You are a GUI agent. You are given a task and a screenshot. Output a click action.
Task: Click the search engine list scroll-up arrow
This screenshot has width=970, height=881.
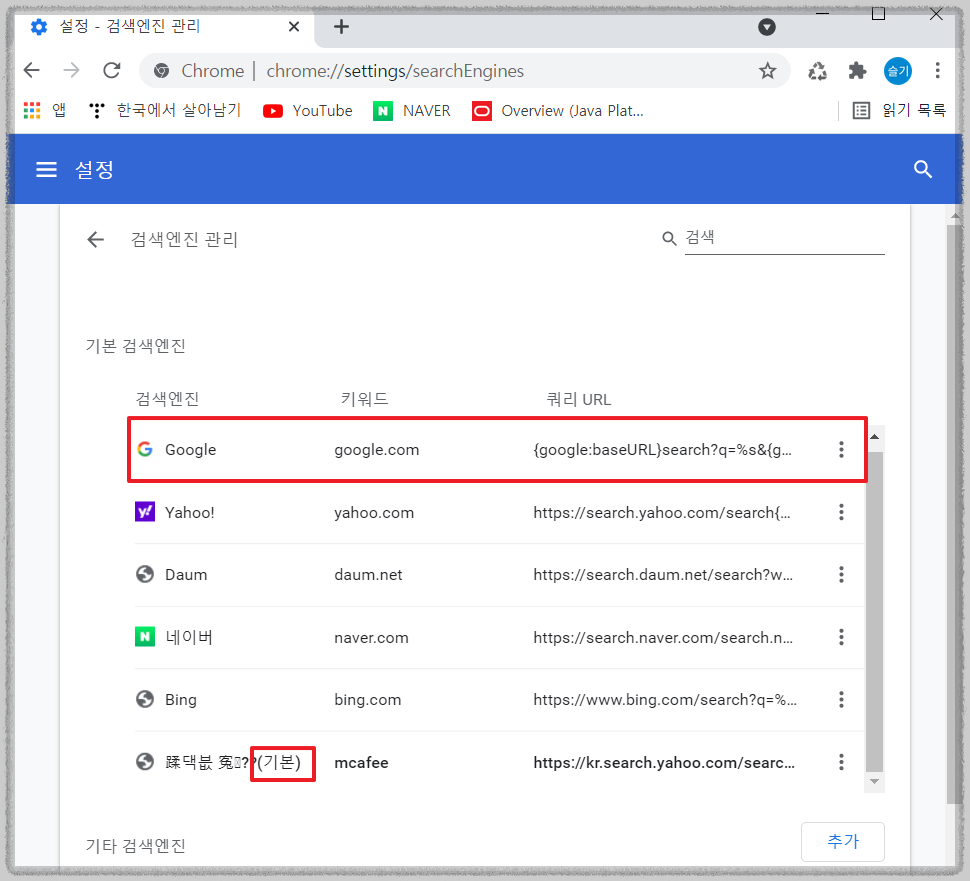pyautogui.click(x=874, y=437)
